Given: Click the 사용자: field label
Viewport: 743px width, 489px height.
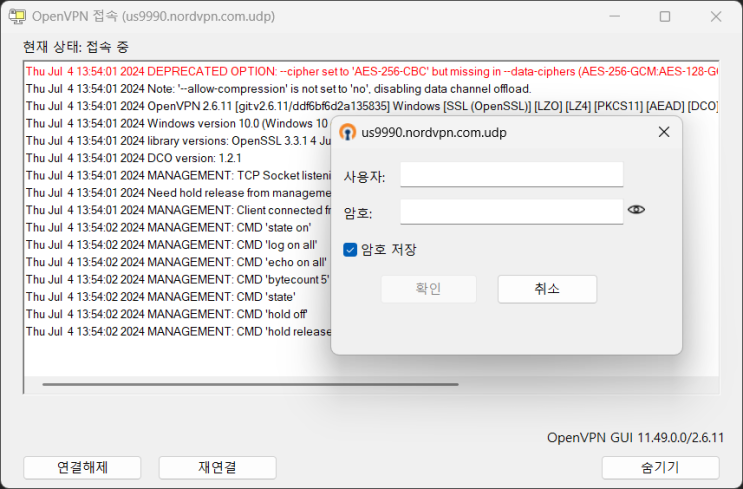Looking at the screenshot, I should (364, 177).
